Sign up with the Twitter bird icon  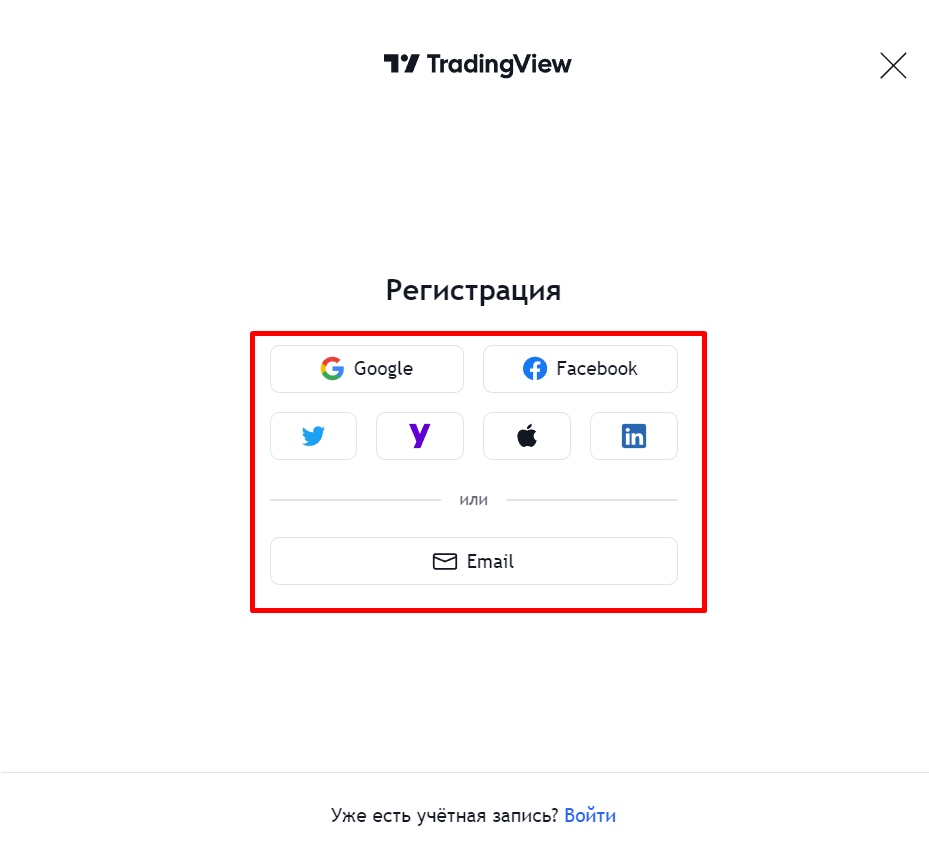[313, 436]
